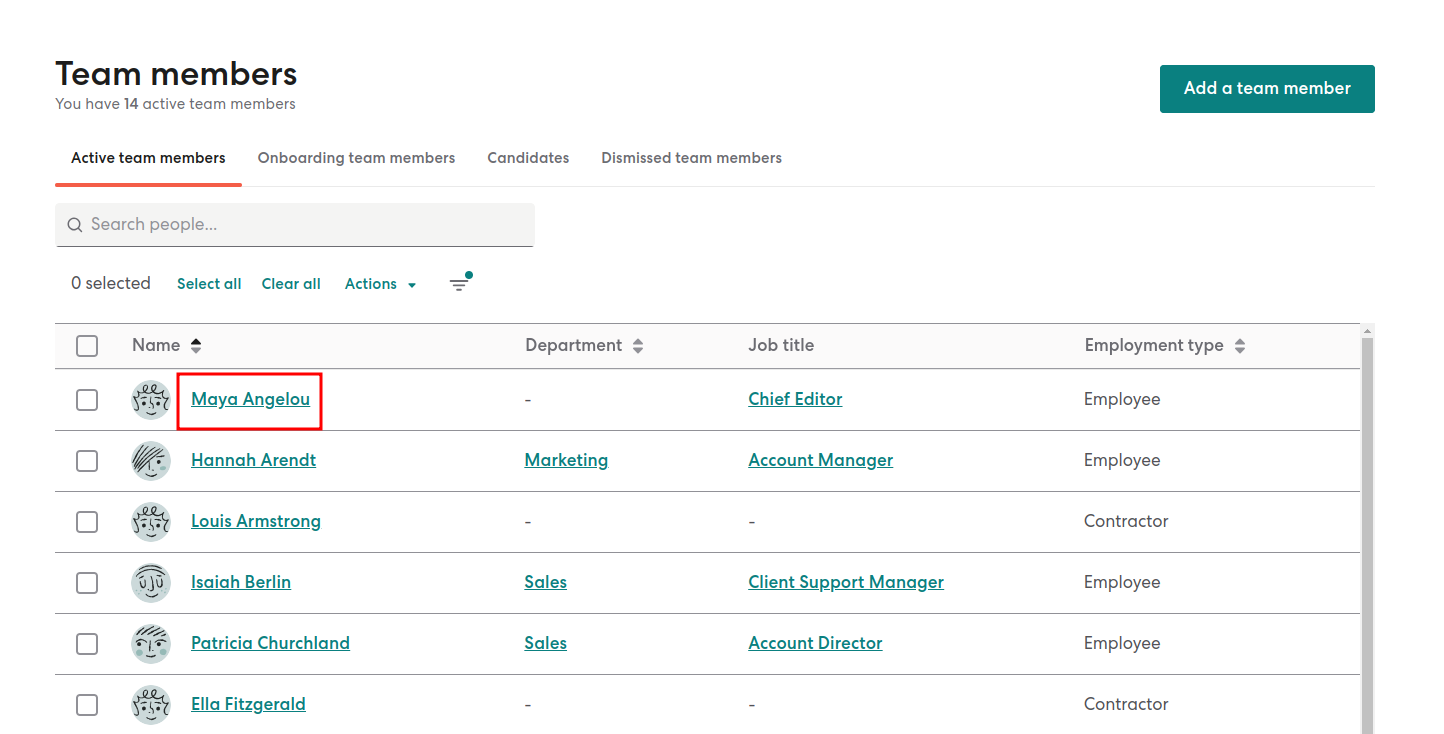Check the box for Maya Angelou
The image size is (1444, 734).
[x=87, y=400]
